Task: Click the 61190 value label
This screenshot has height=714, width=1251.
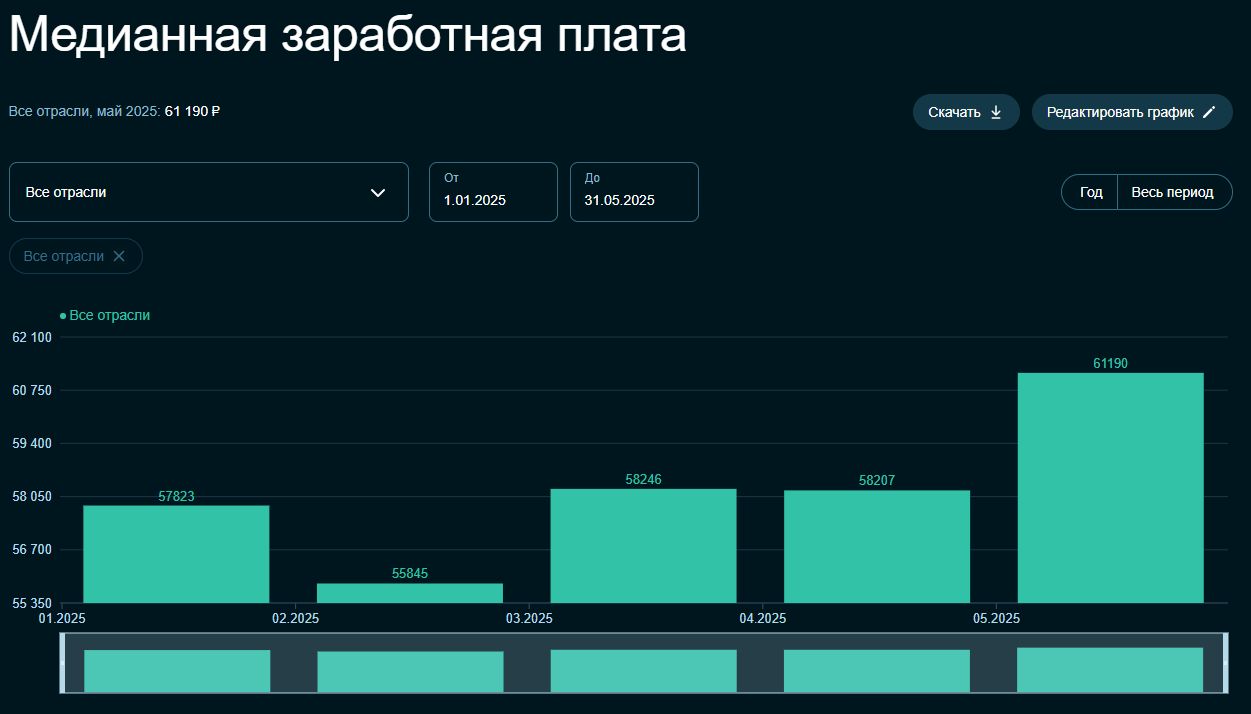Action: (x=1110, y=364)
